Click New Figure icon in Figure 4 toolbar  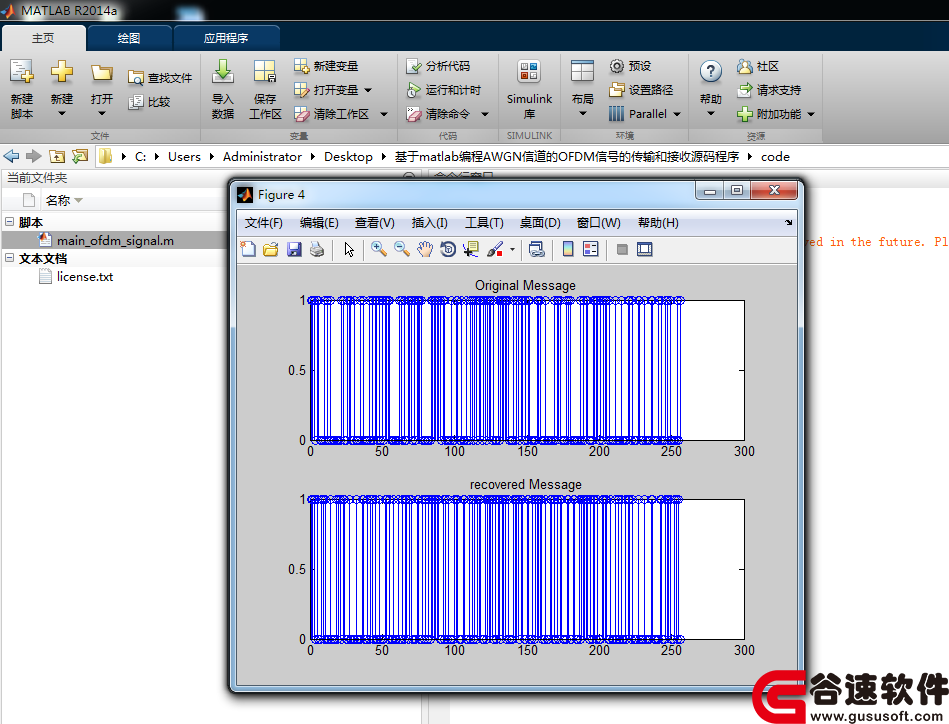coord(248,249)
